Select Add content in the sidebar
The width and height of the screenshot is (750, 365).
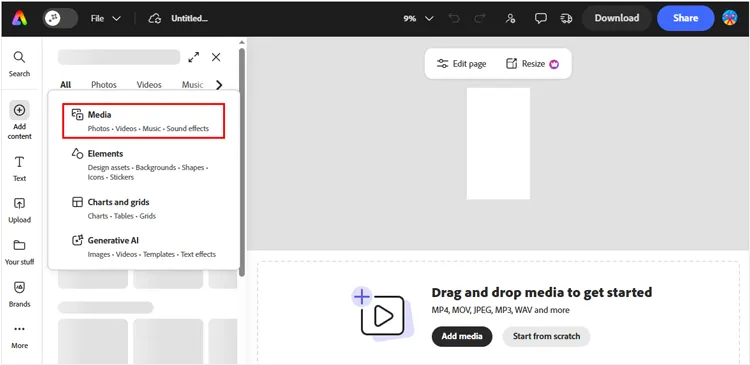(x=20, y=120)
